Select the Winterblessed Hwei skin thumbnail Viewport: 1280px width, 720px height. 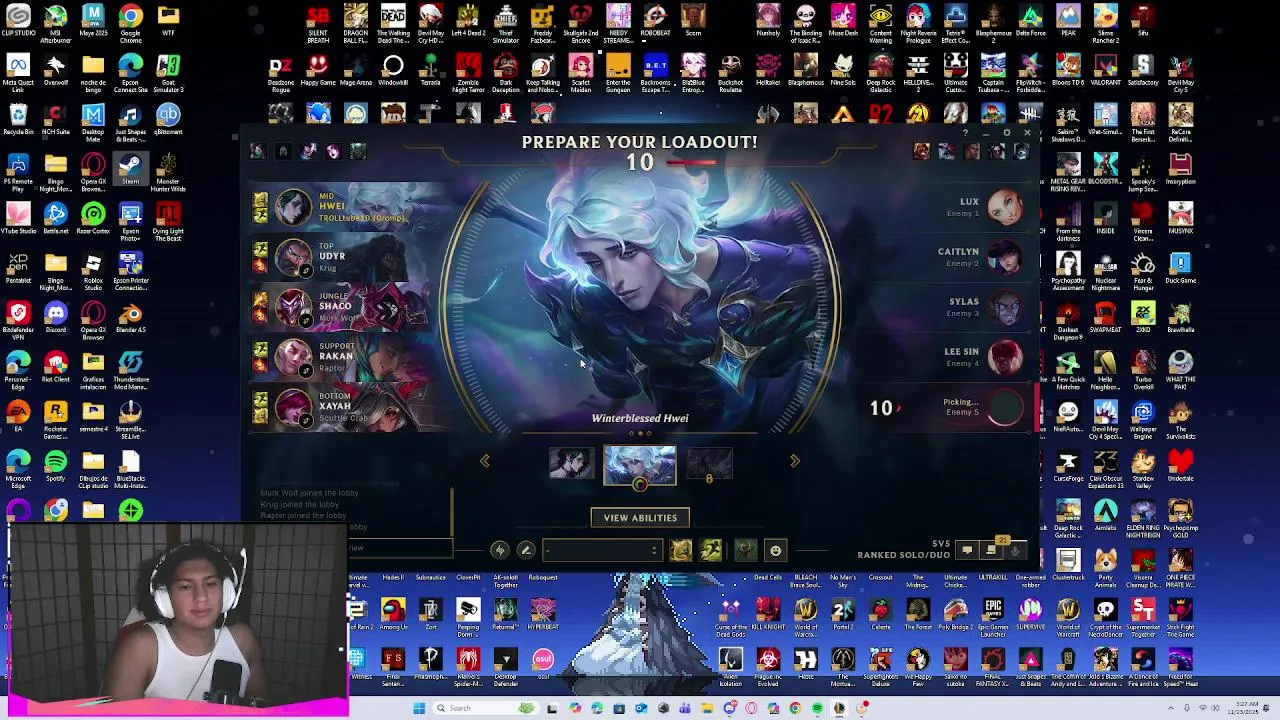click(640, 464)
